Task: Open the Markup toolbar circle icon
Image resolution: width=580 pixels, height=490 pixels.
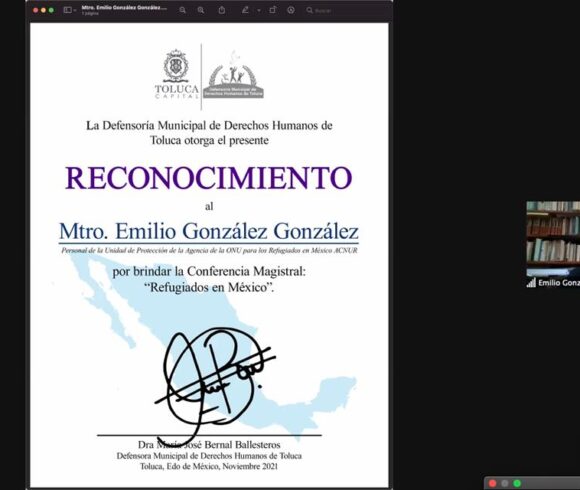Action: [x=291, y=10]
